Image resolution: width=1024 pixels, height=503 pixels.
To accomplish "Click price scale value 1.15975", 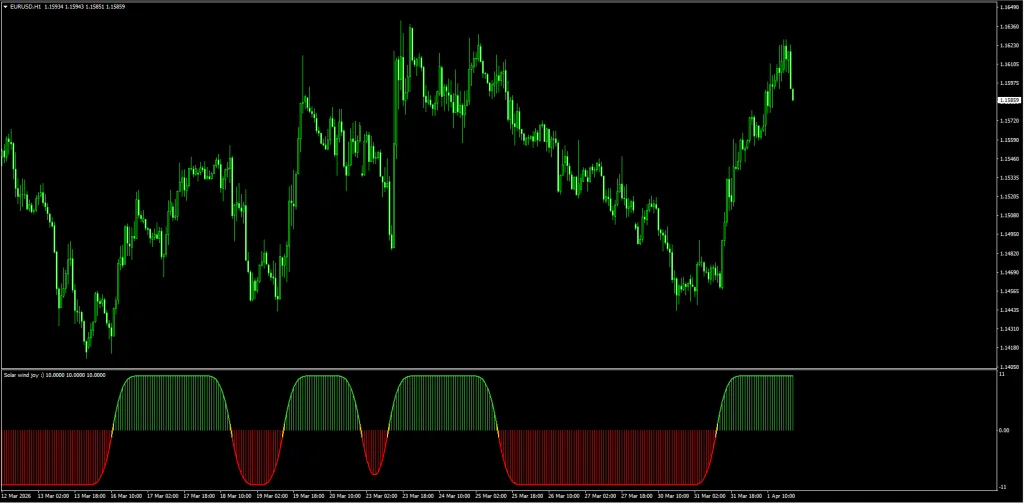I will pyautogui.click(x=1009, y=83).
